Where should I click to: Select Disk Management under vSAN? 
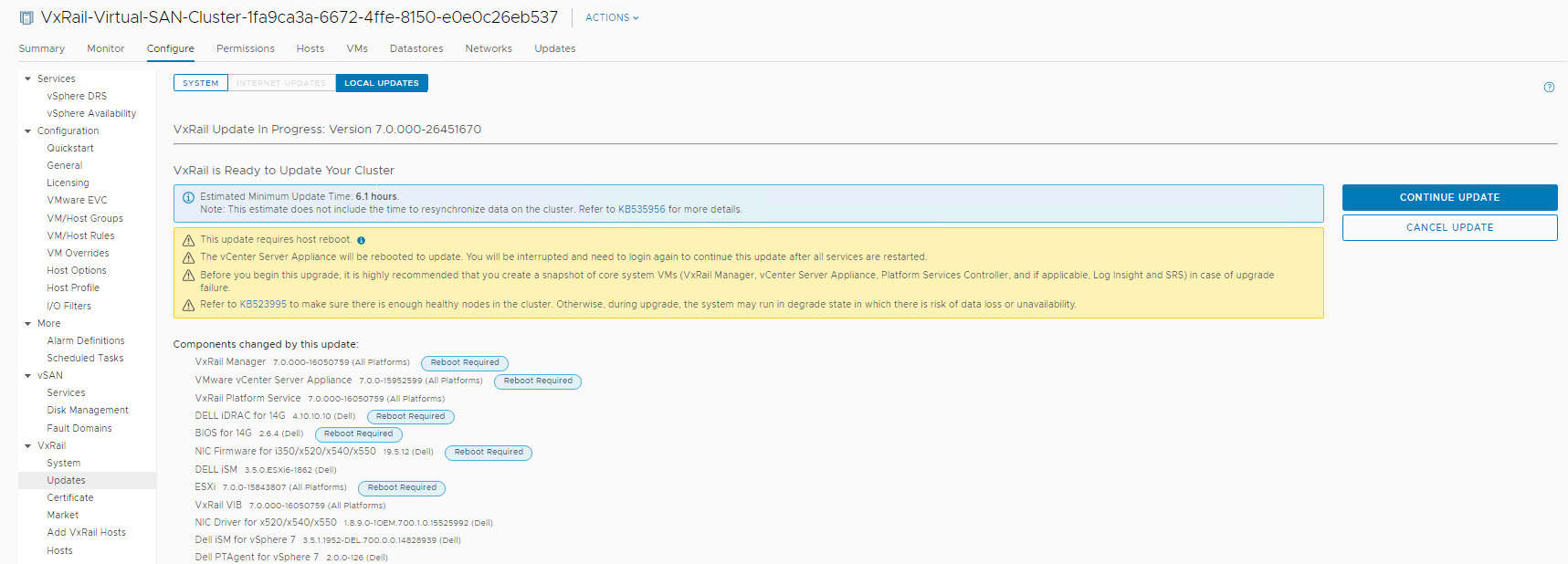[88, 411]
